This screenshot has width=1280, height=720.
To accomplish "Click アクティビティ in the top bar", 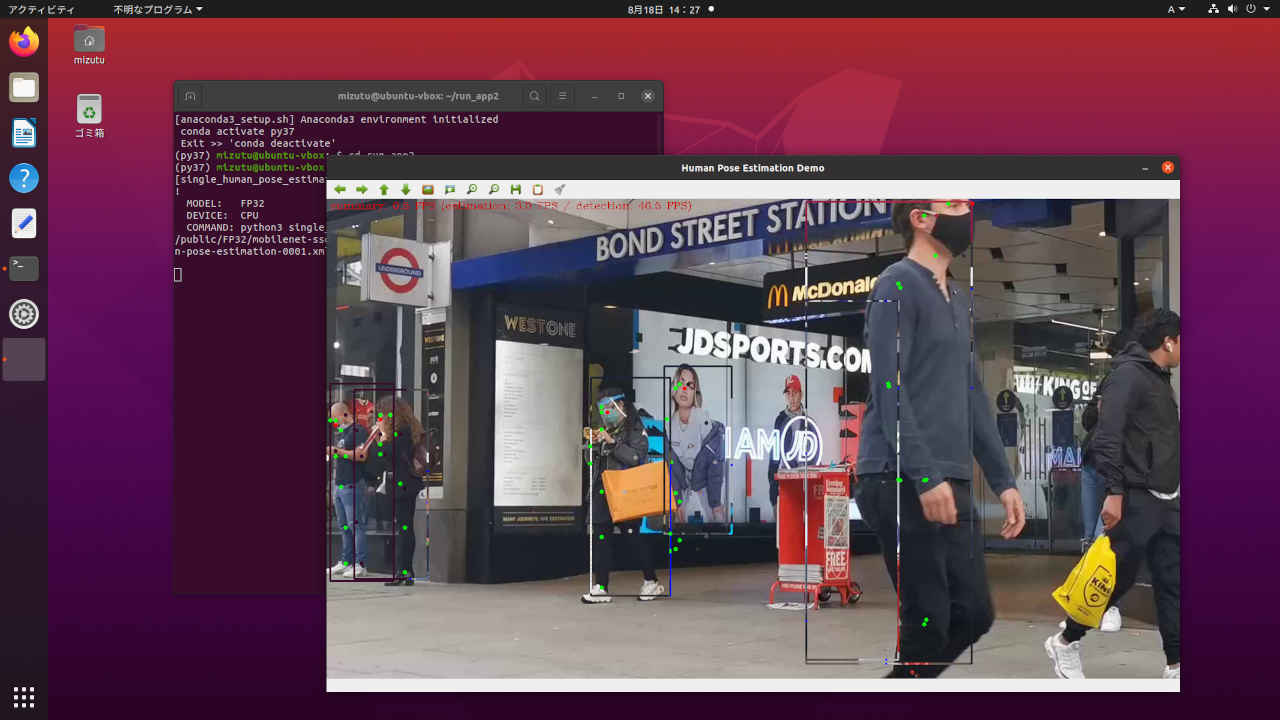I will click(41, 9).
